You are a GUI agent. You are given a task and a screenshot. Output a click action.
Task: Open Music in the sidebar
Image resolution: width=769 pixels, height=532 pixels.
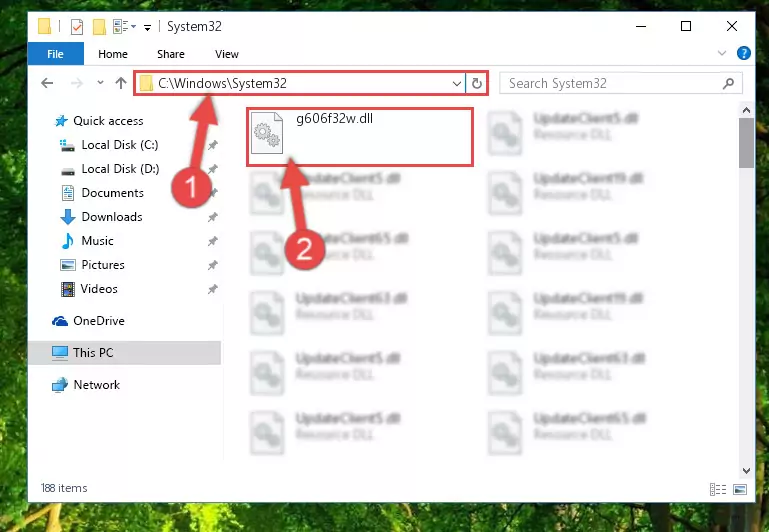click(87, 241)
